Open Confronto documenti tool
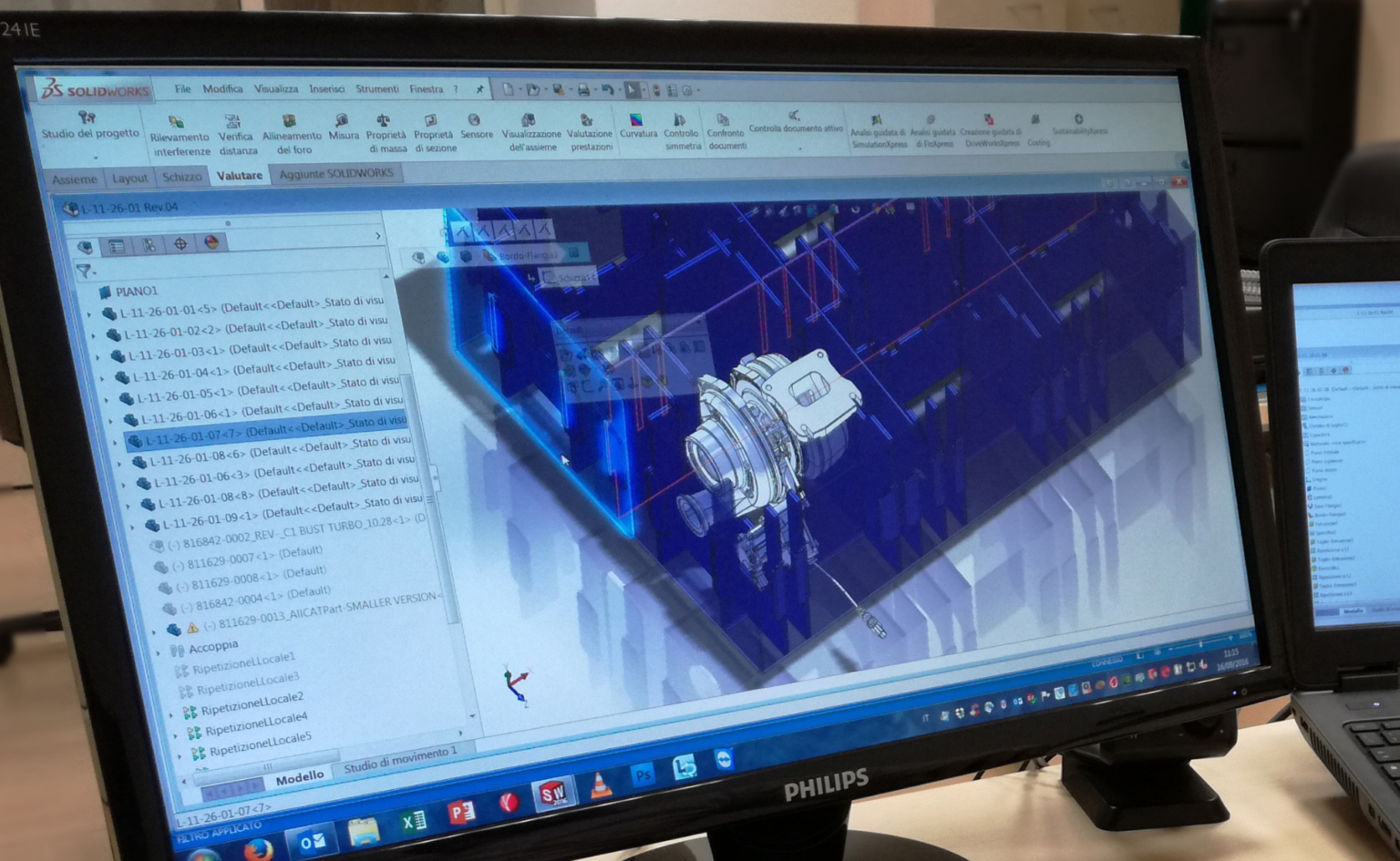The image size is (1400, 861). (726, 131)
